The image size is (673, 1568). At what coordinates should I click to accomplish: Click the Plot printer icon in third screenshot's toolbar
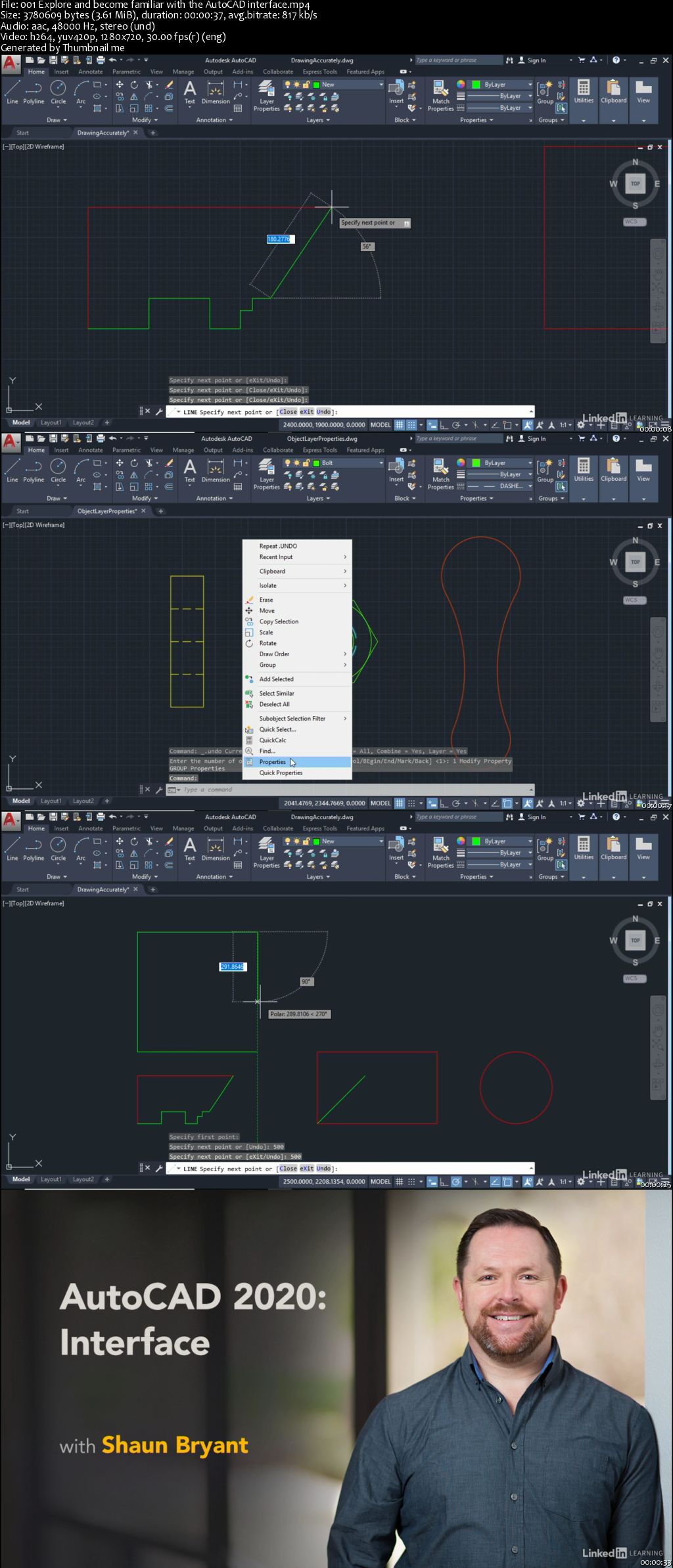point(101,817)
